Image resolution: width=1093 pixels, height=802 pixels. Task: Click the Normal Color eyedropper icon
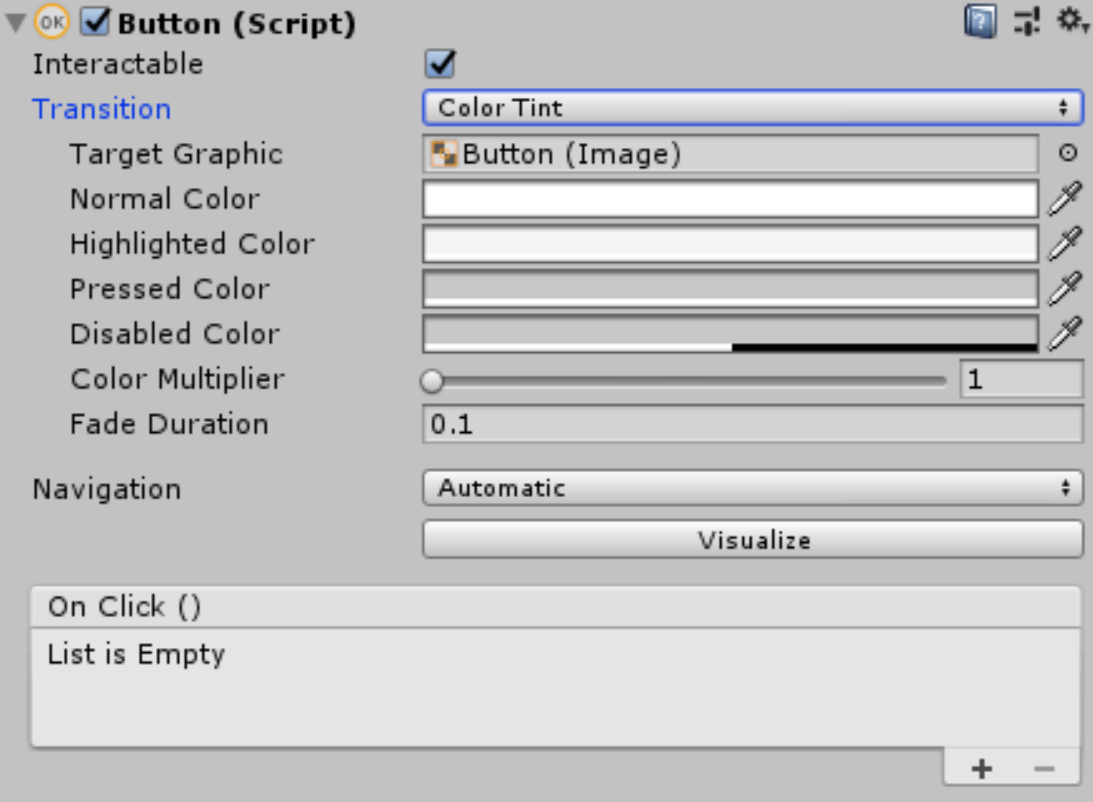[x=1064, y=199]
